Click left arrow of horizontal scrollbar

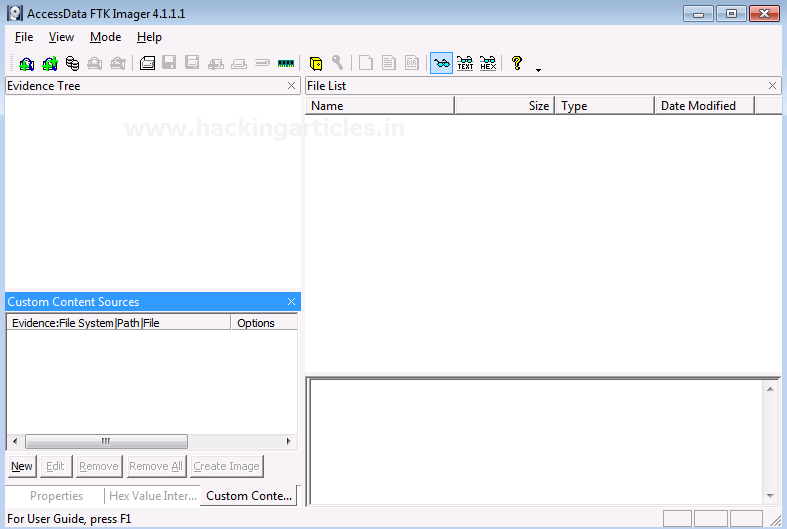tap(15, 442)
